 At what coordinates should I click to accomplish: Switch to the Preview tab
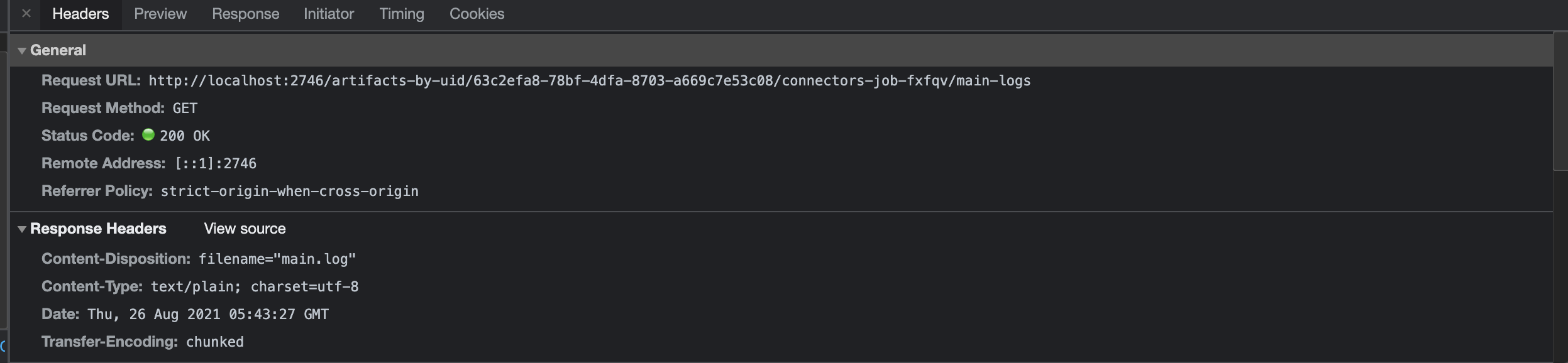click(x=160, y=14)
